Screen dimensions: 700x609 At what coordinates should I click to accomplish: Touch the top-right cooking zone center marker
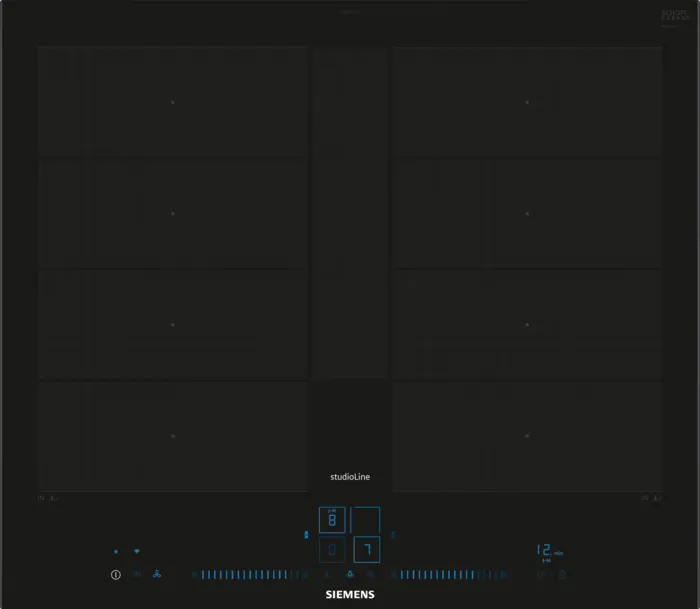(x=527, y=102)
